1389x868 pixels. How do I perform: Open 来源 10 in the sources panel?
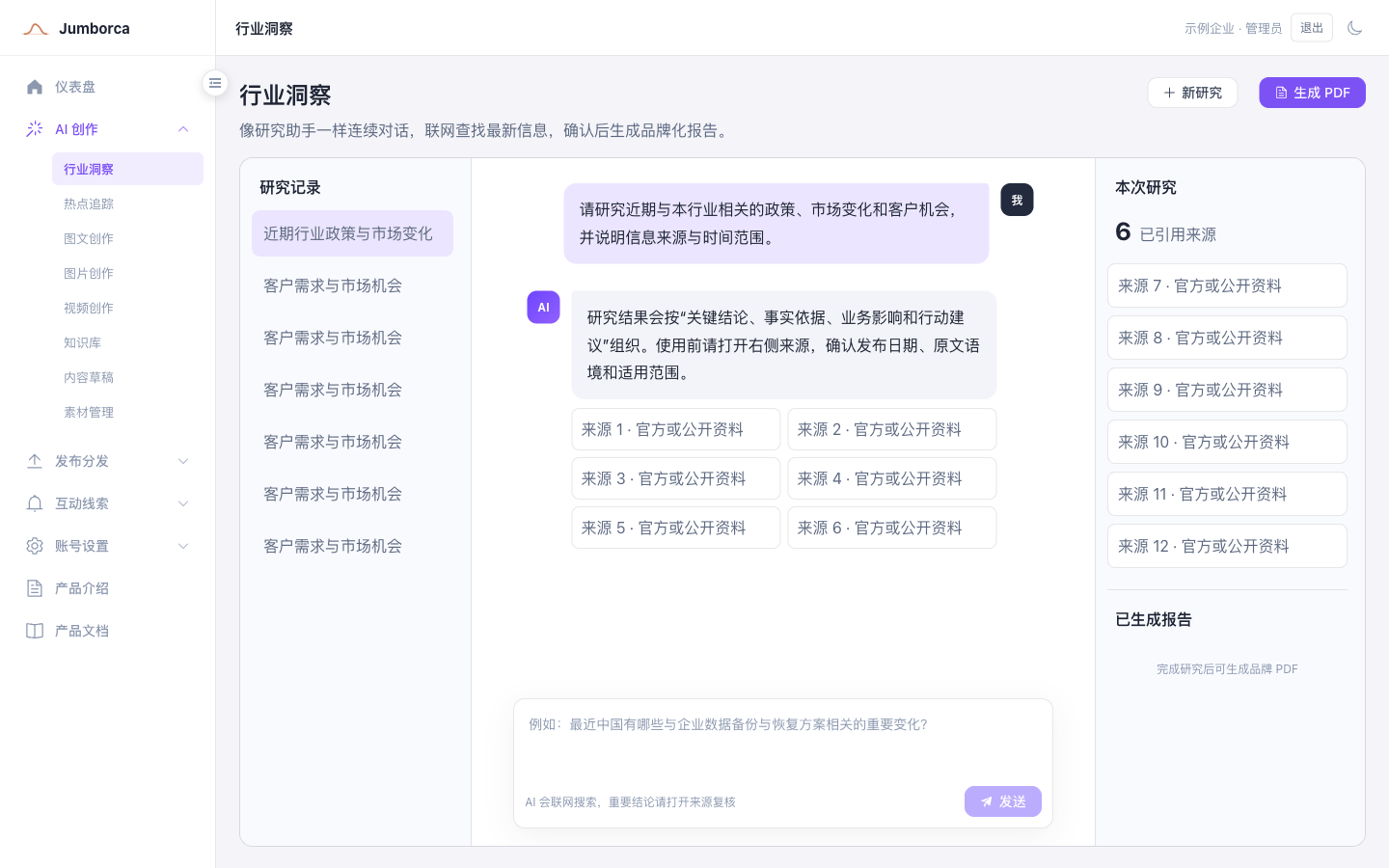(1227, 442)
